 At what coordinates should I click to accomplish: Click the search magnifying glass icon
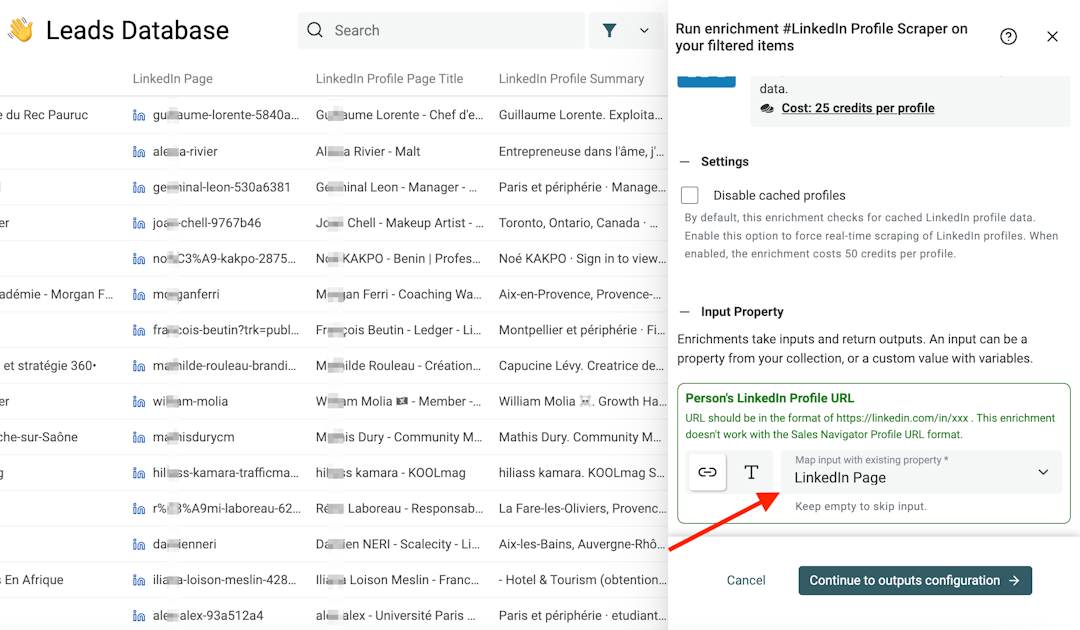[x=315, y=31]
